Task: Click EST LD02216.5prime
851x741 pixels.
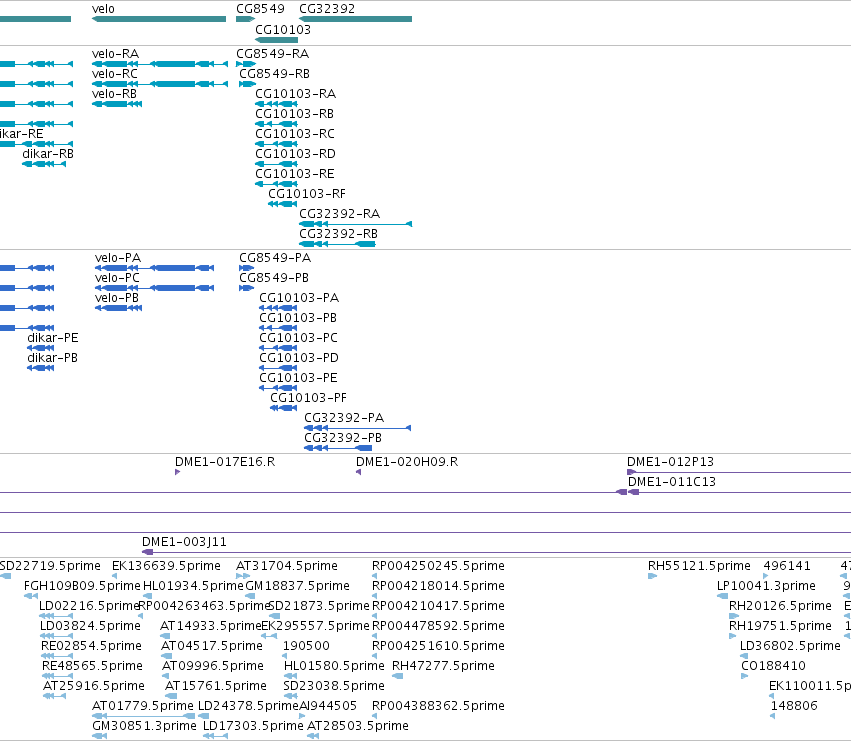Action: point(56,616)
